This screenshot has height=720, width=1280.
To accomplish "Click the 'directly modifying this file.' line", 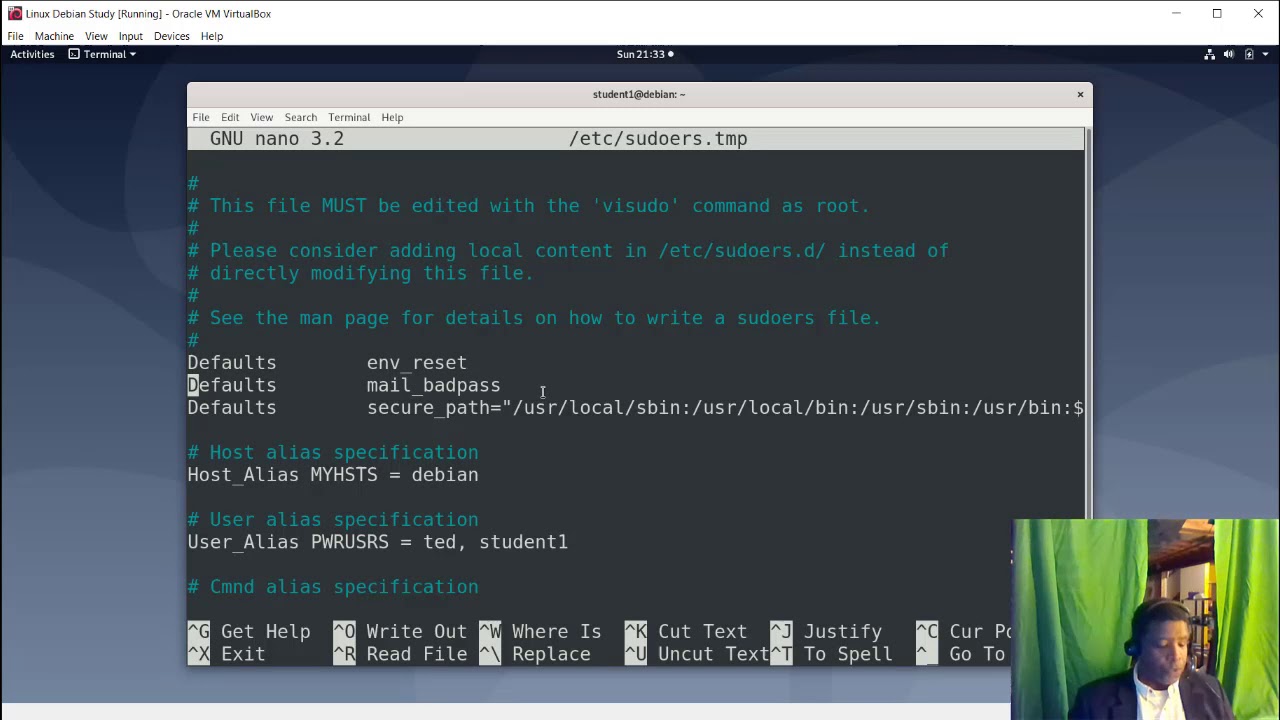I will (x=361, y=273).
